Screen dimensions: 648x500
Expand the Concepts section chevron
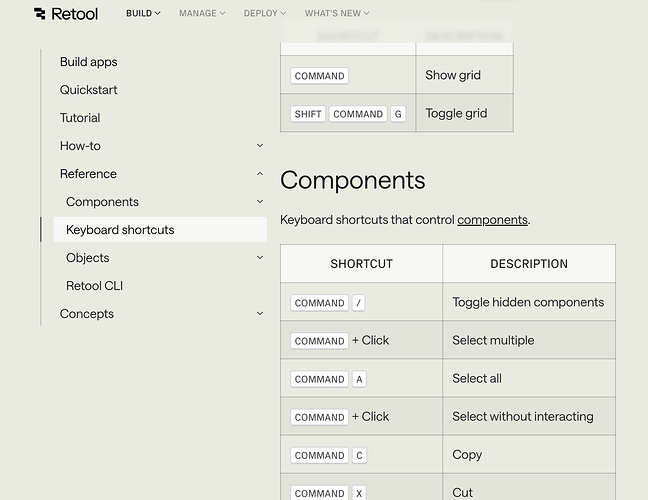pyautogui.click(x=260, y=313)
